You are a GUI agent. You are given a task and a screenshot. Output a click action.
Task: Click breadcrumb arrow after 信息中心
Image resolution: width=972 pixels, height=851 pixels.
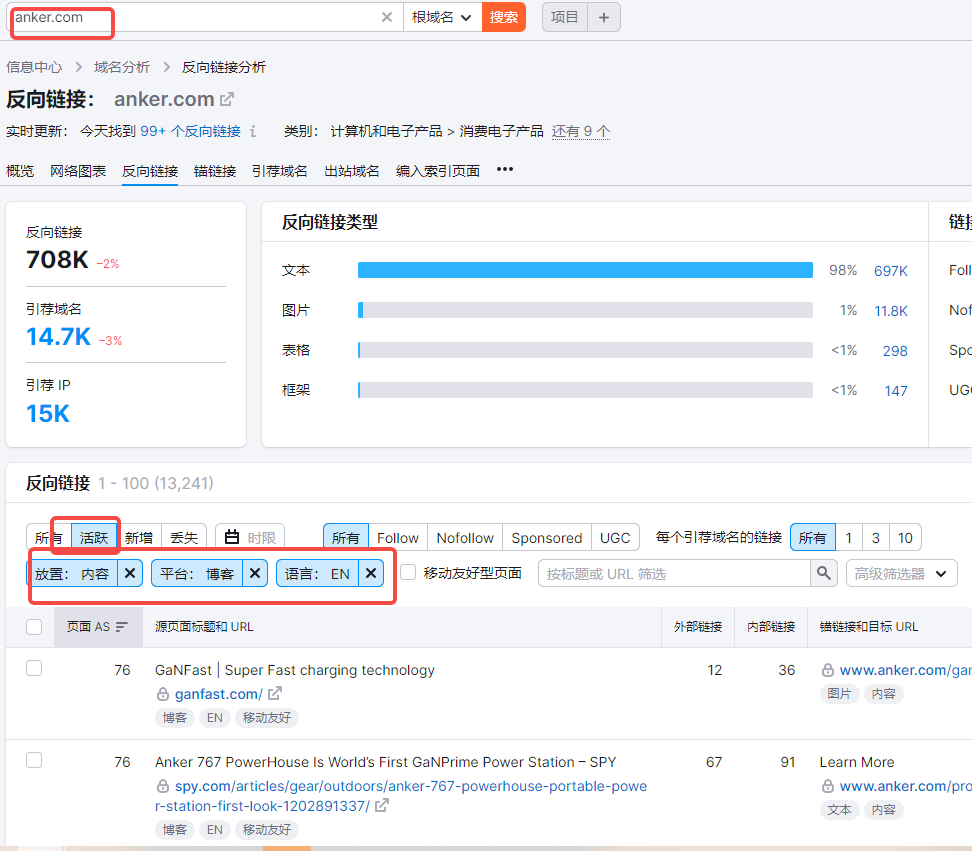(79, 67)
